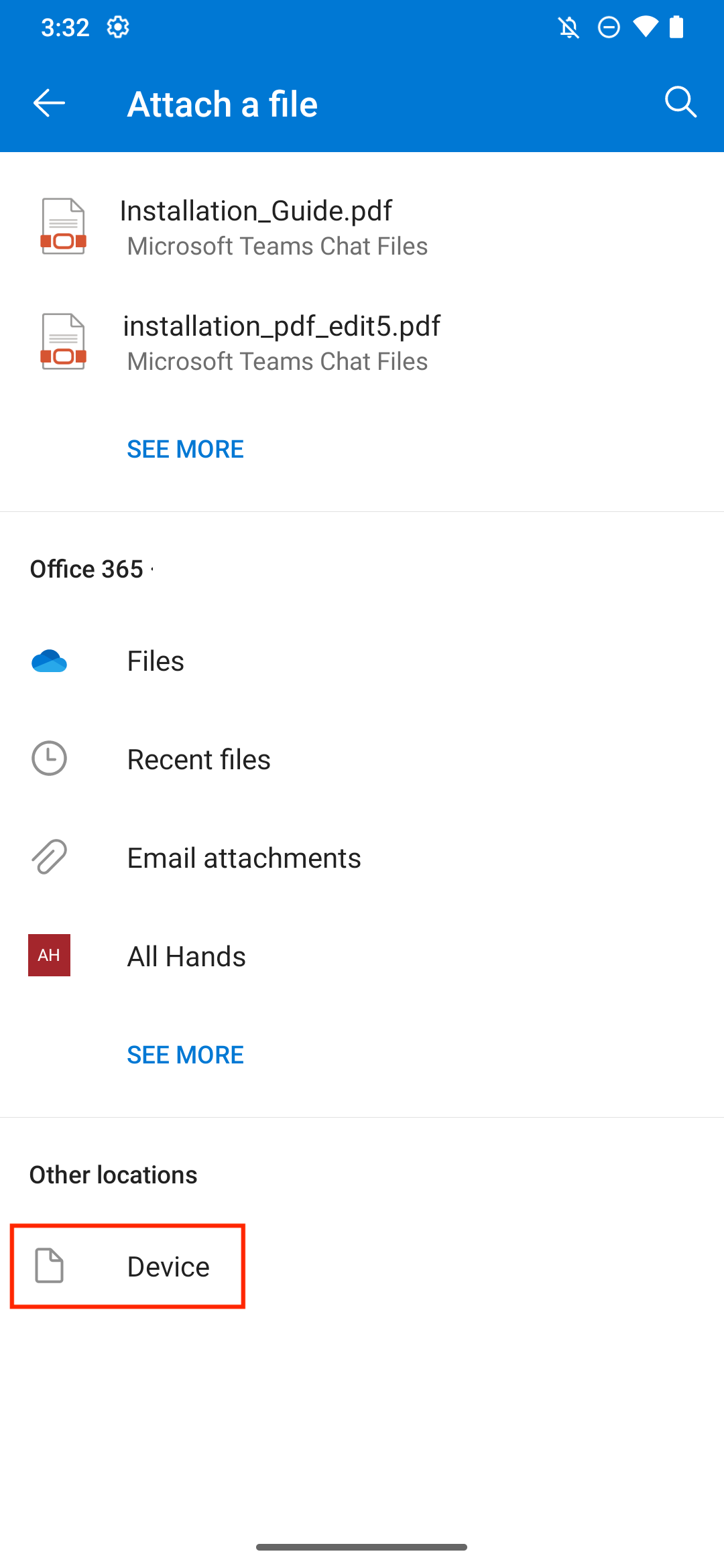
Task: Tap the do-not-disturb status icon
Action: tap(609, 27)
